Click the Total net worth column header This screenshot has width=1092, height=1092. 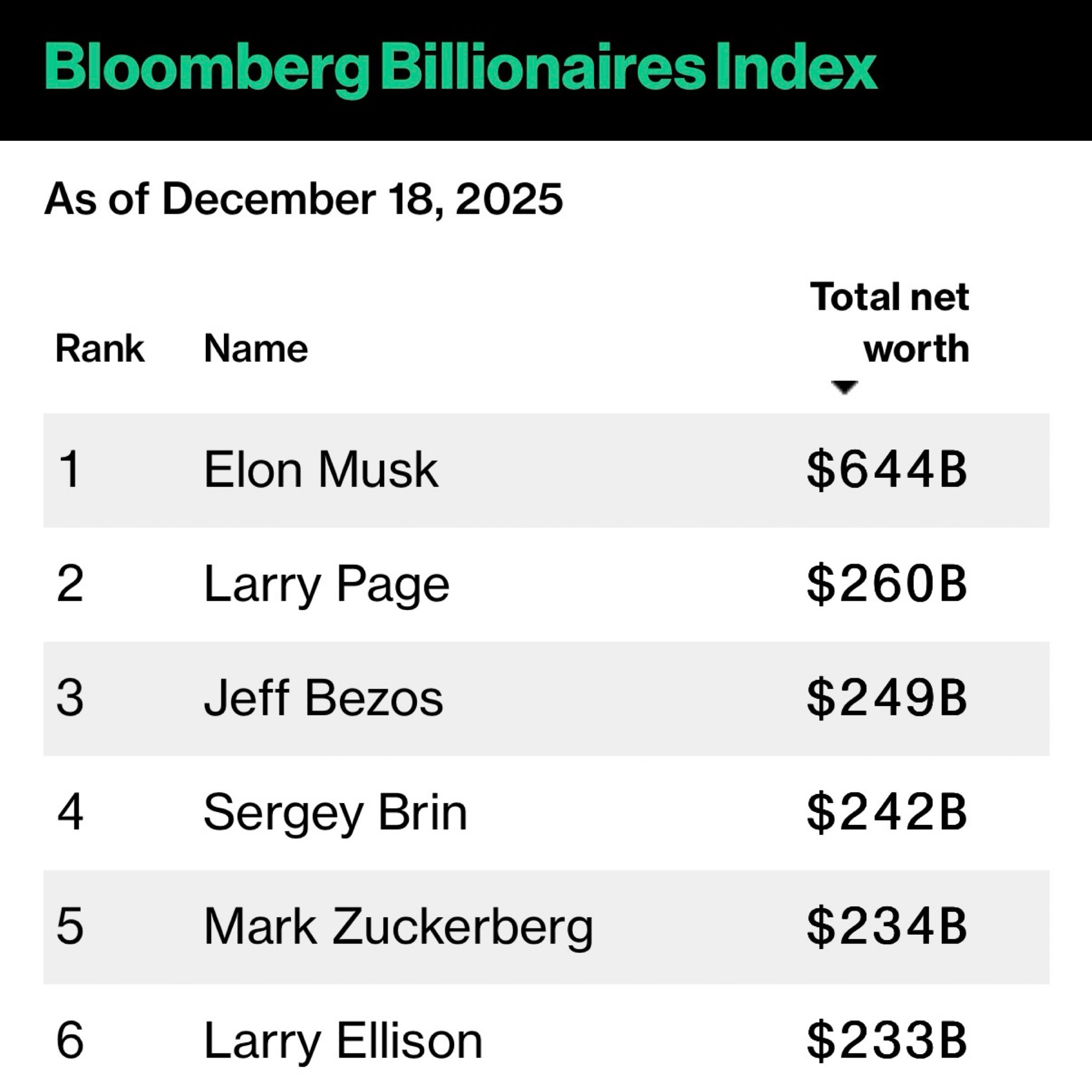(x=889, y=322)
